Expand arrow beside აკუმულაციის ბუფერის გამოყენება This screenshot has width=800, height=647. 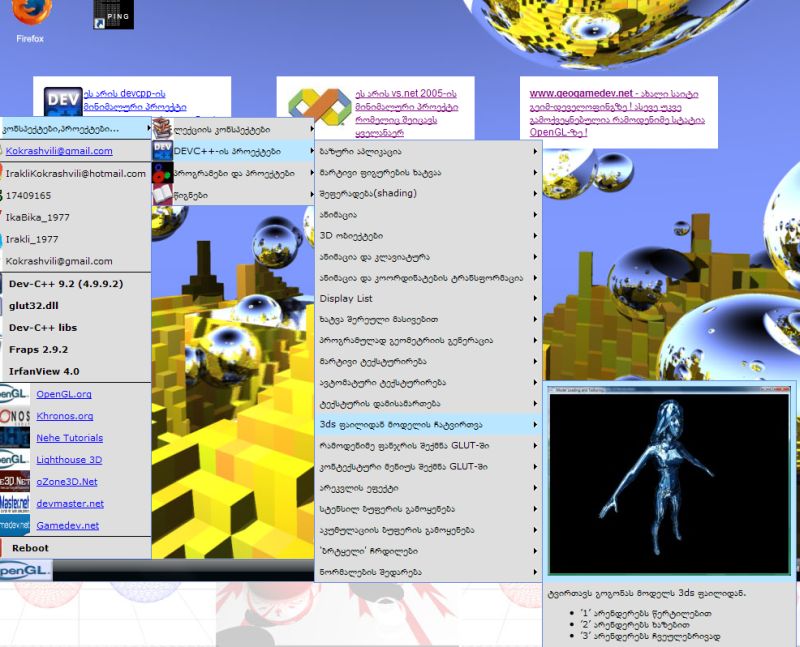pyautogui.click(x=535, y=530)
